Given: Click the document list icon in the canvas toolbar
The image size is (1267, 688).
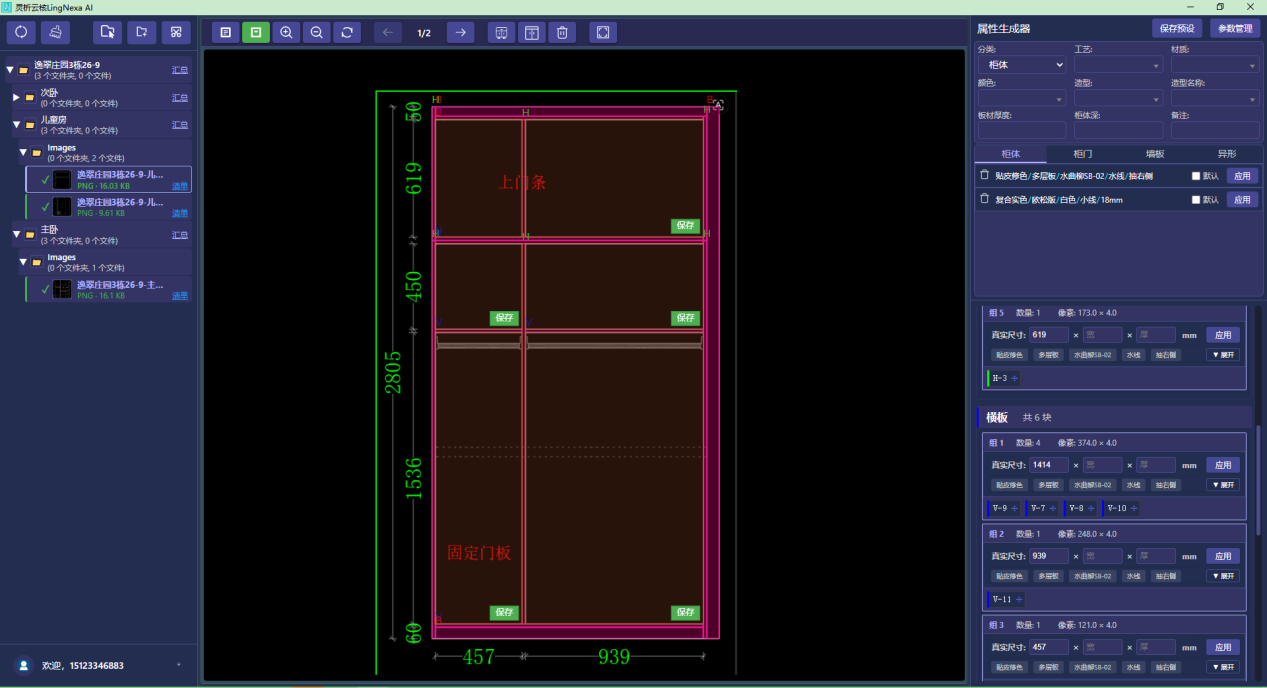Looking at the screenshot, I should (x=226, y=33).
